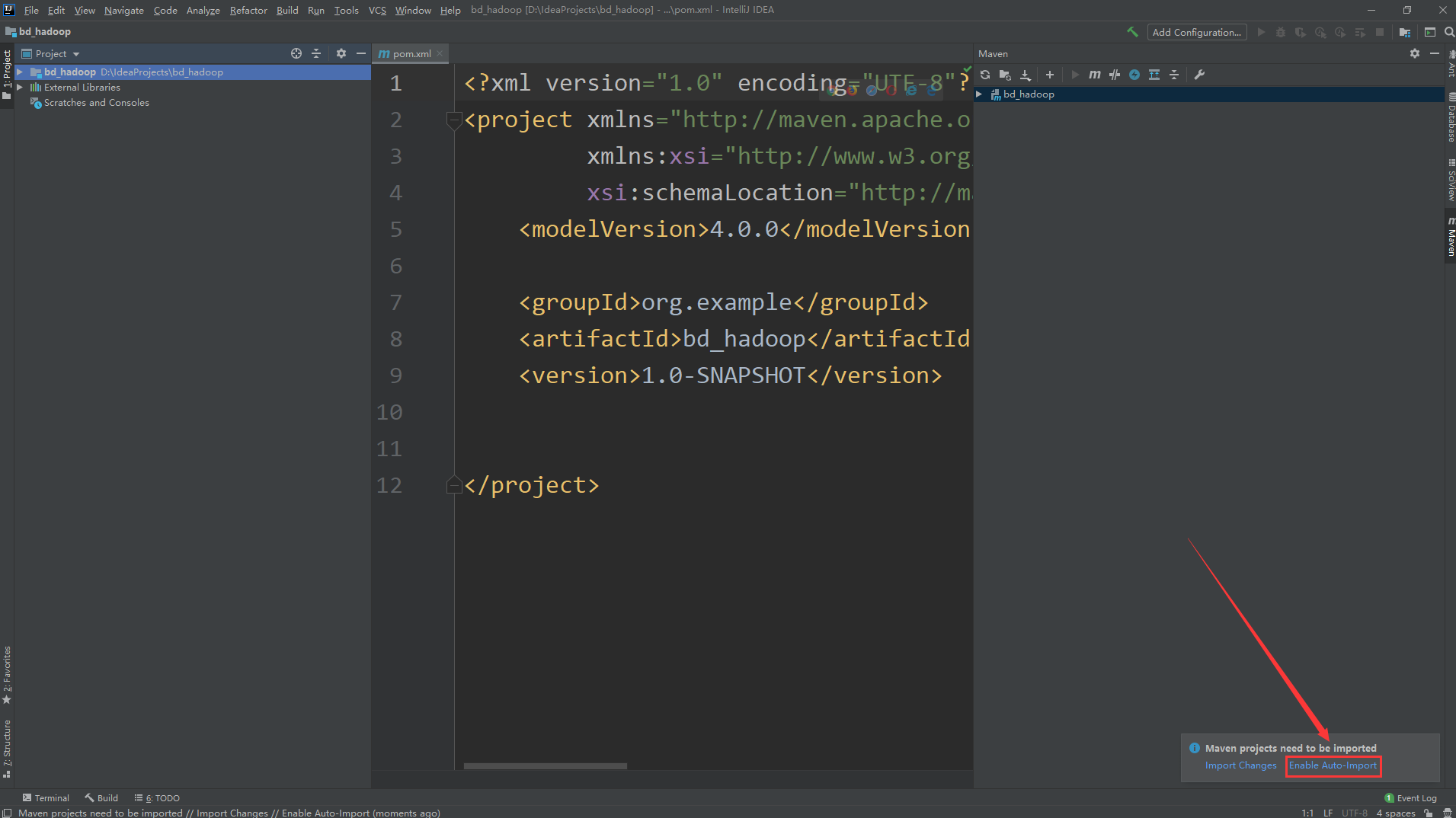Click Download Sources and Documentation icon
This screenshot has width=1456, height=818.
(1026, 75)
